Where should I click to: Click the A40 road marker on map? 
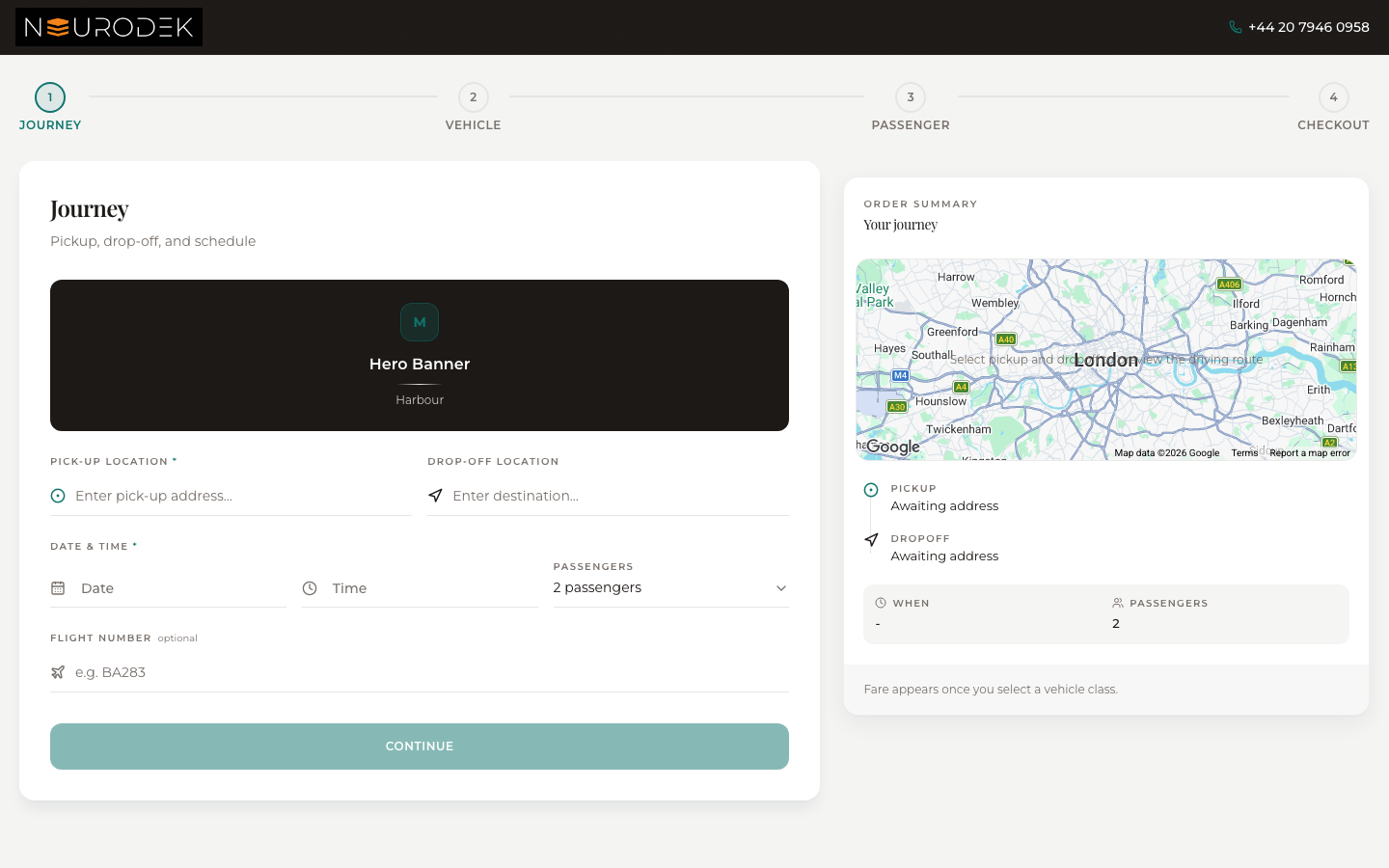coord(1006,339)
